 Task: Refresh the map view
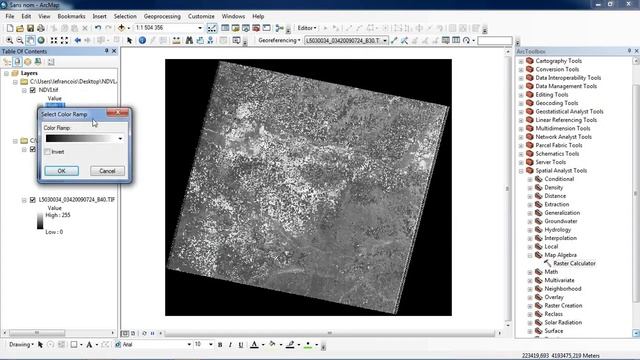pyautogui.click(x=144, y=333)
